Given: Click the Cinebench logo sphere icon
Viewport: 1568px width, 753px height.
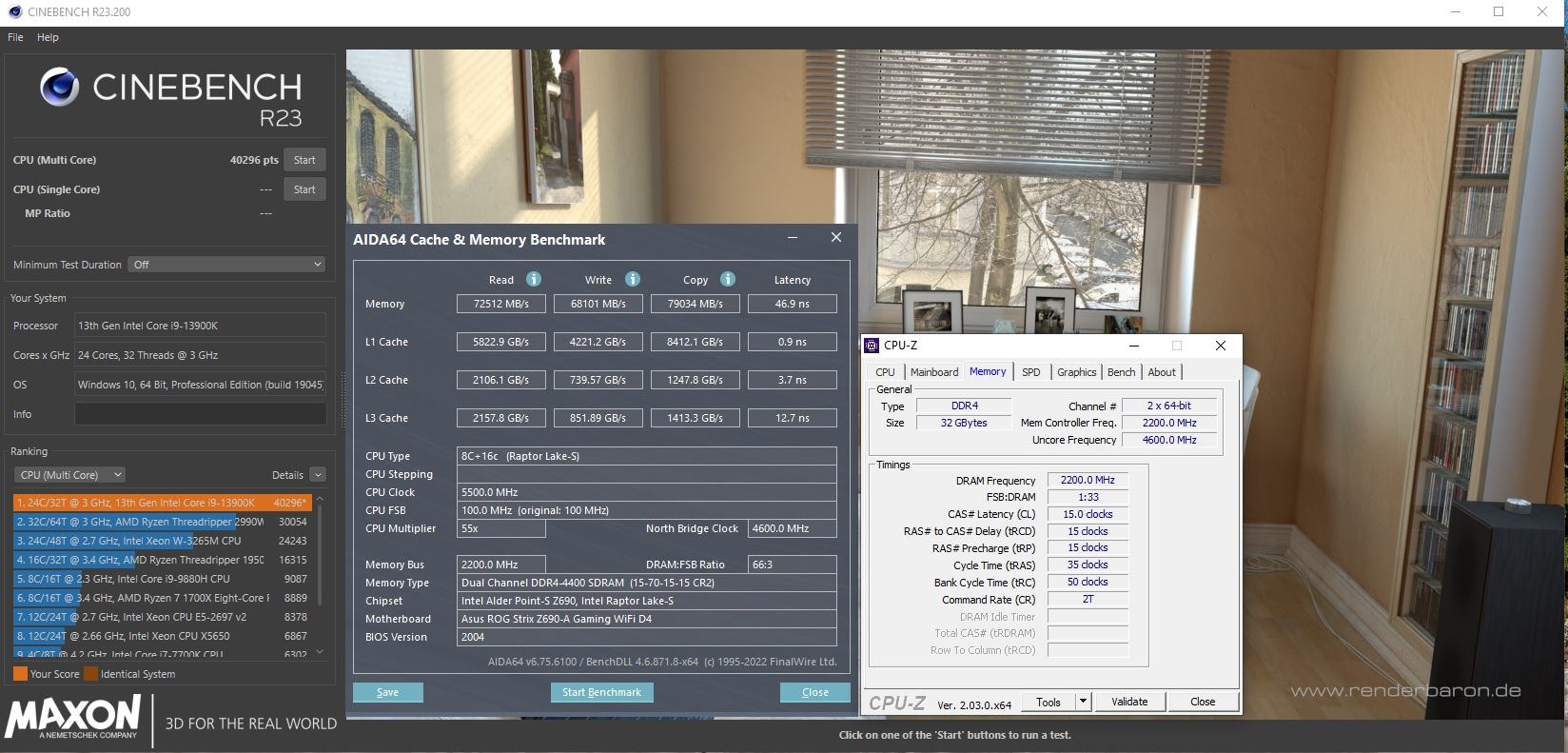Looking at the screenshot, I should point(59,88).
